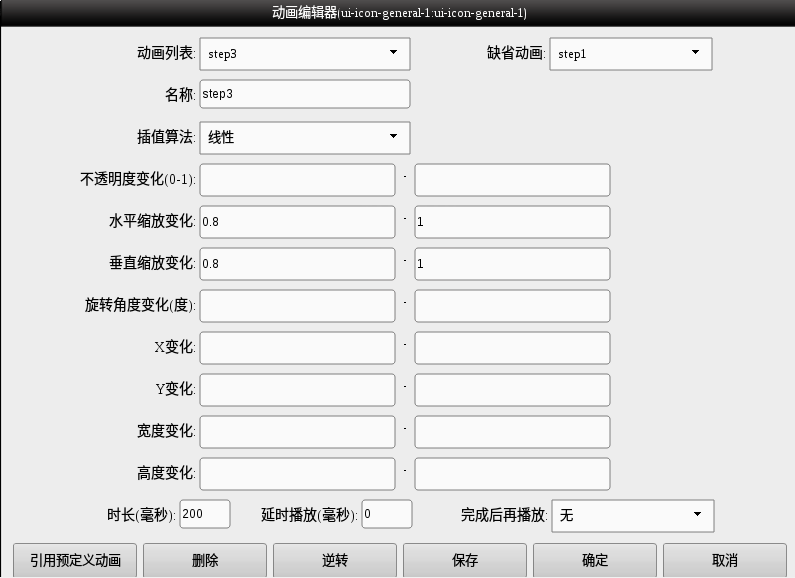Click the 删除 button
This screenshot has width=795, height=578.
click(205, 560)
